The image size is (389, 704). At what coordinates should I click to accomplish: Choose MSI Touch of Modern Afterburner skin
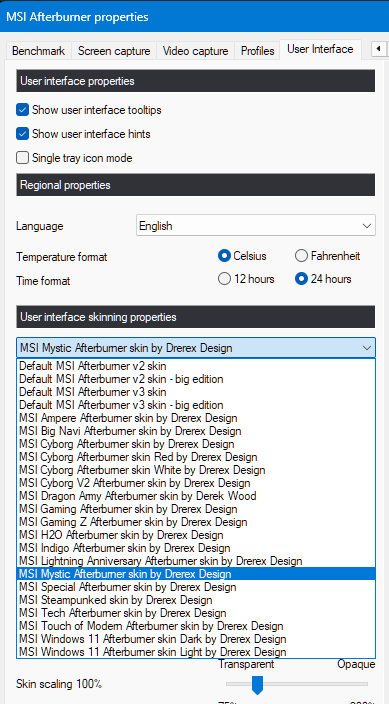click(x=196, y=626)
